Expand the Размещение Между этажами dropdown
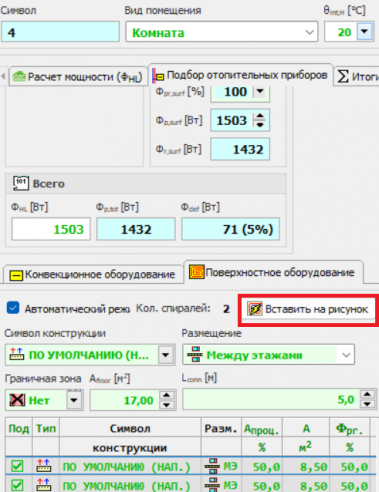 [x=346, y=355]
